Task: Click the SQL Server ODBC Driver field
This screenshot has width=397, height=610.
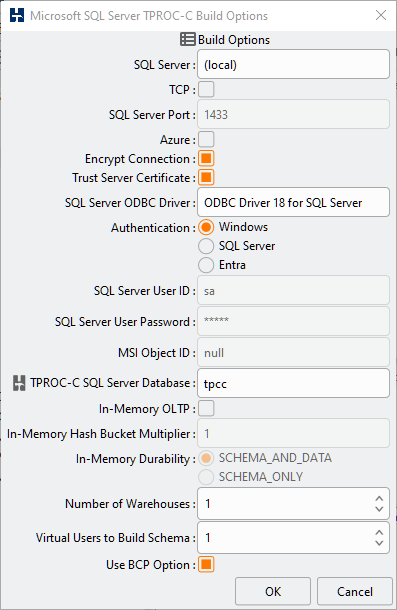Action: pos(293,202)
